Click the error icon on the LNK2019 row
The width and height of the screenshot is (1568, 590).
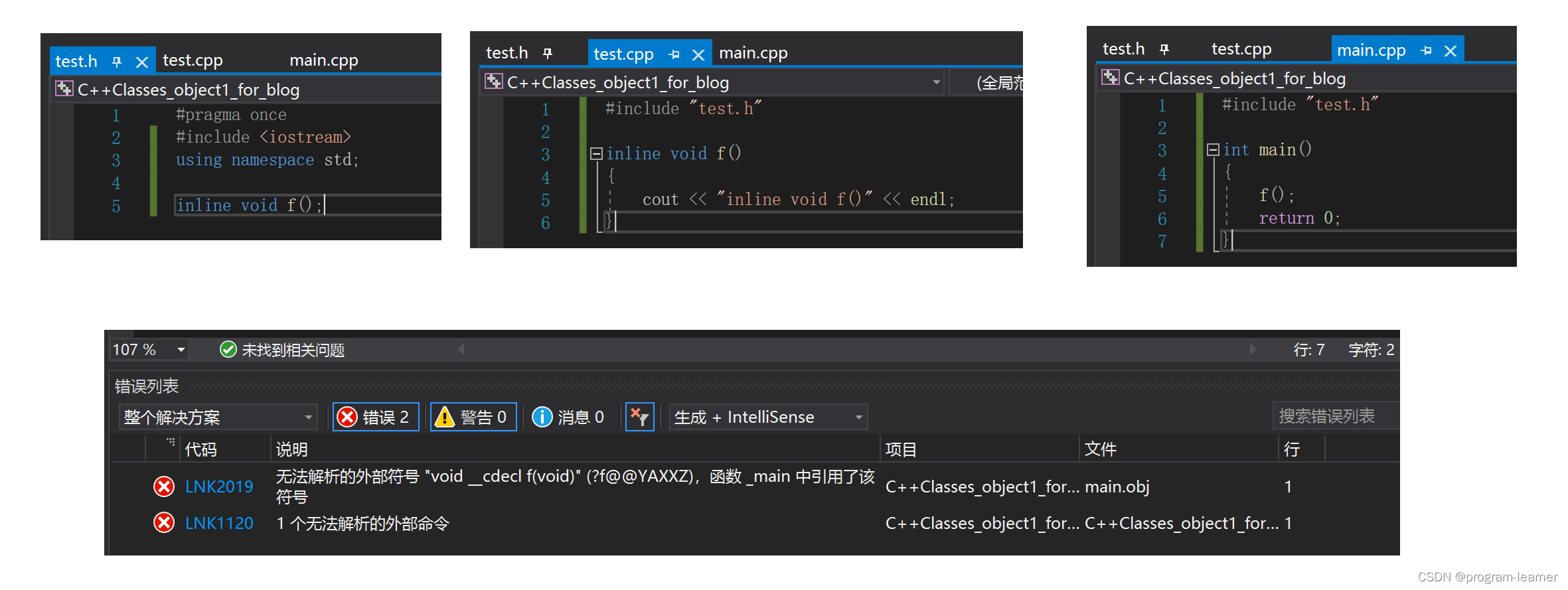pos(164,486)
